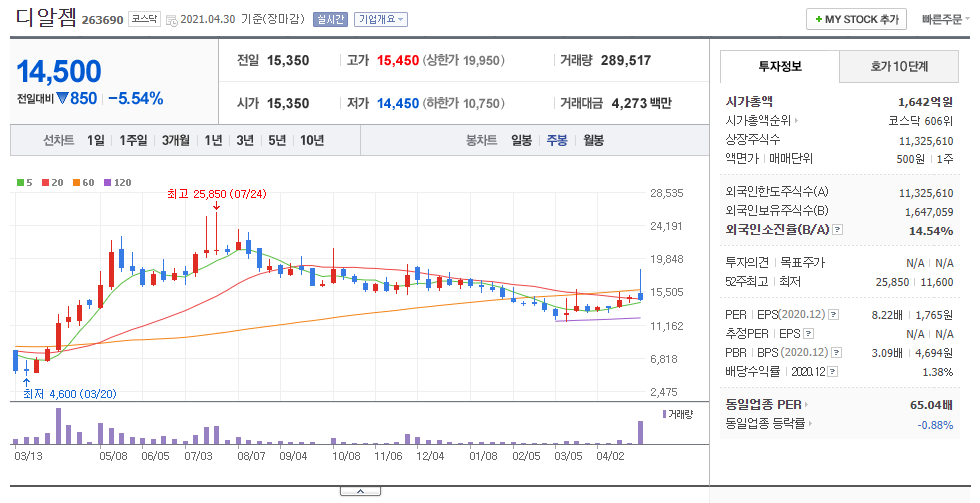Image resolution: width=980 pixels, height=503 pixels.
Task: Click the current price 14,500
Action: (x=59, y=71)
